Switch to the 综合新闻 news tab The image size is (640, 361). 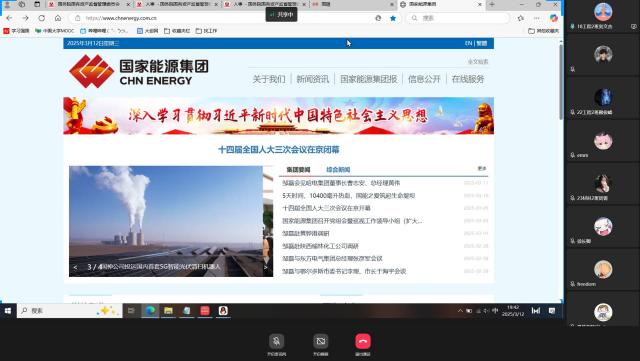click(x=338, y=169)
